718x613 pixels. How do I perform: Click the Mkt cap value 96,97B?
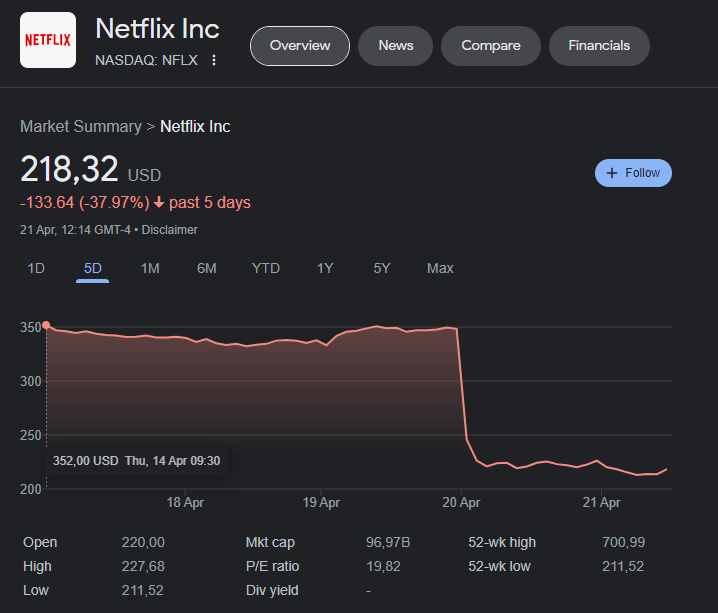388,542
